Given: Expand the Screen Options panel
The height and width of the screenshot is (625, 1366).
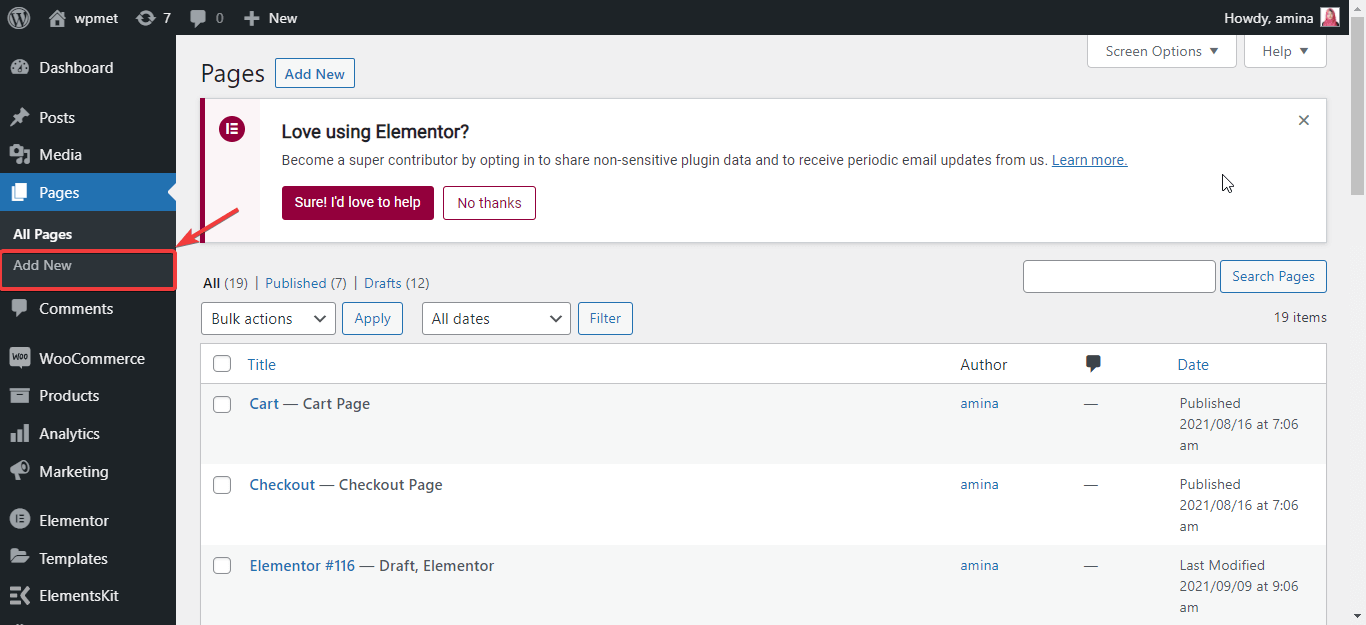Looking at the screenshot, I should [x=1162, y=51].
